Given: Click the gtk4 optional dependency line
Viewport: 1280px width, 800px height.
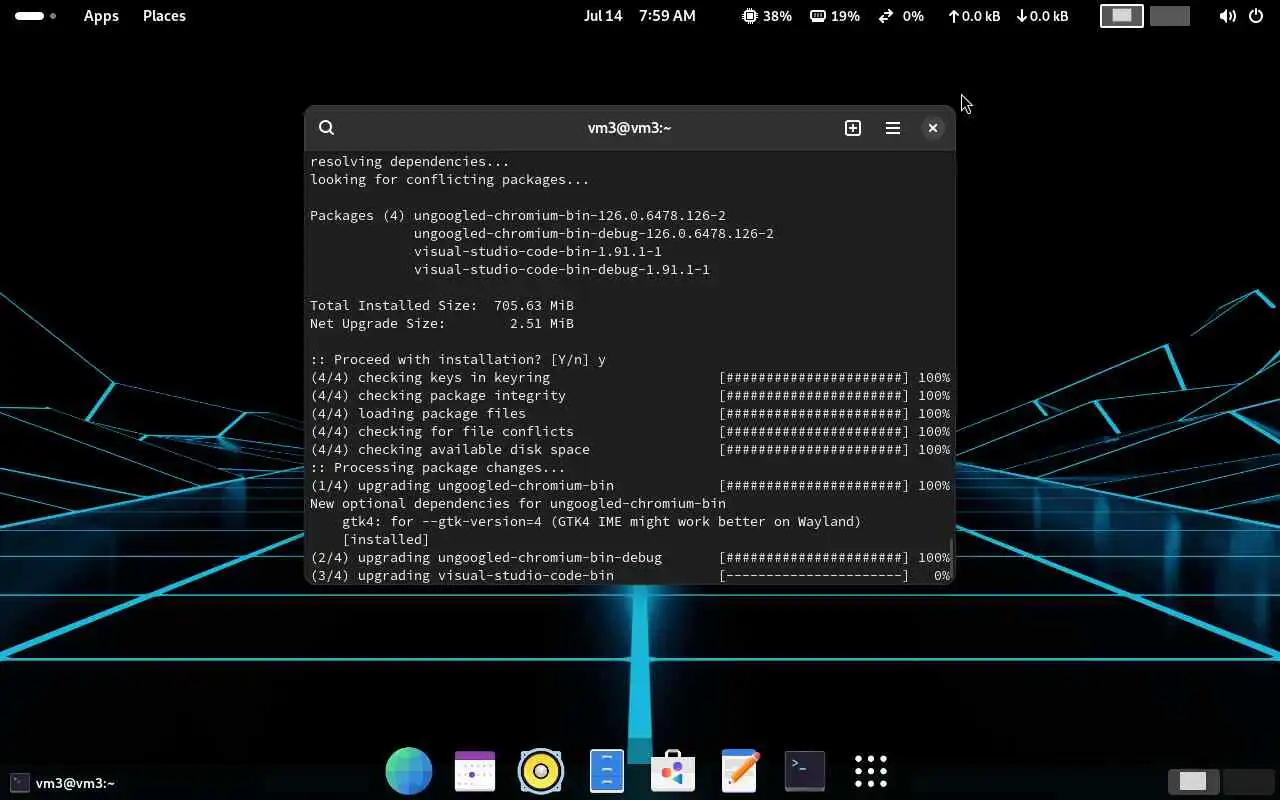Looking at the screenshot, I should [602, 522].
